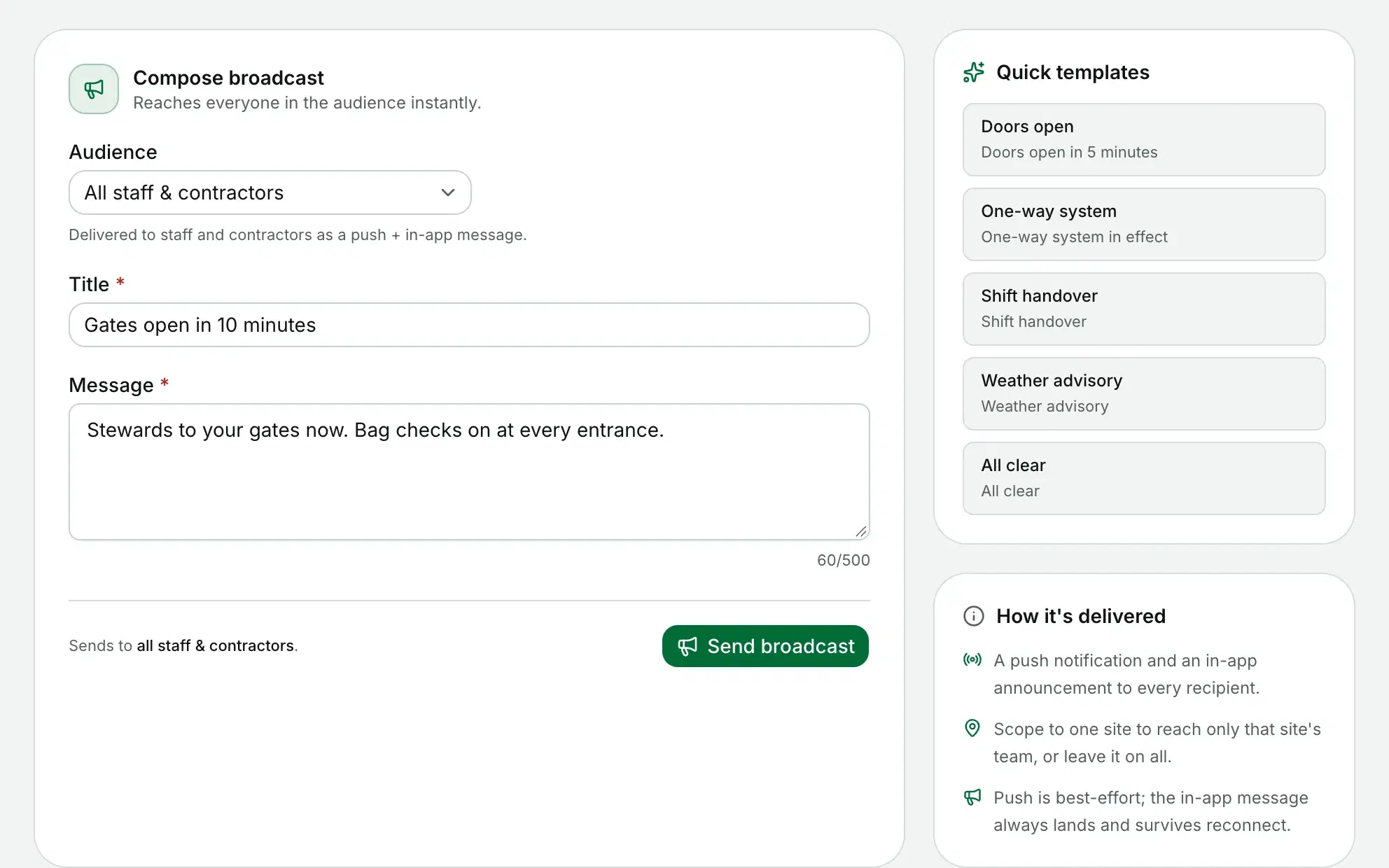Click the 60/500 character counter
The image size is (1389, 868).
point(843,560)
